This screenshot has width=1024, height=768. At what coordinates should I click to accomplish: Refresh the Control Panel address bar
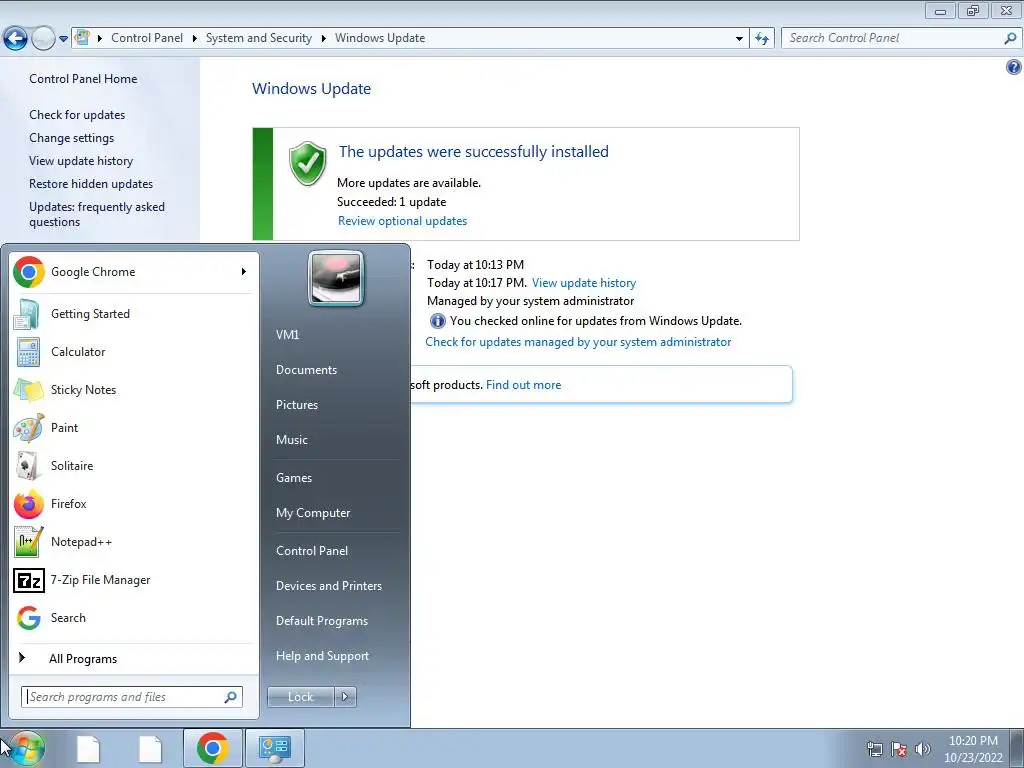tap(762, 39)
